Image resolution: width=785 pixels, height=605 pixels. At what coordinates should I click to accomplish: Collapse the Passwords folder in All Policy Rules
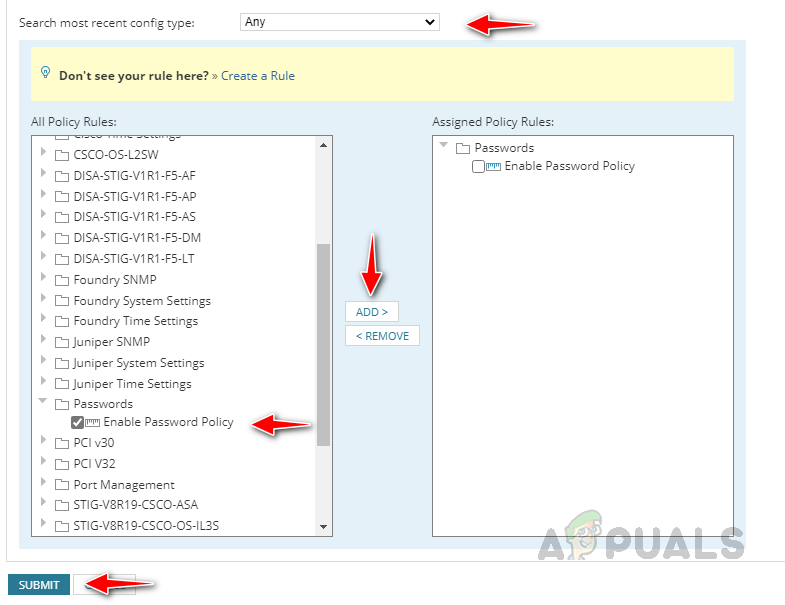coord(43,400)
